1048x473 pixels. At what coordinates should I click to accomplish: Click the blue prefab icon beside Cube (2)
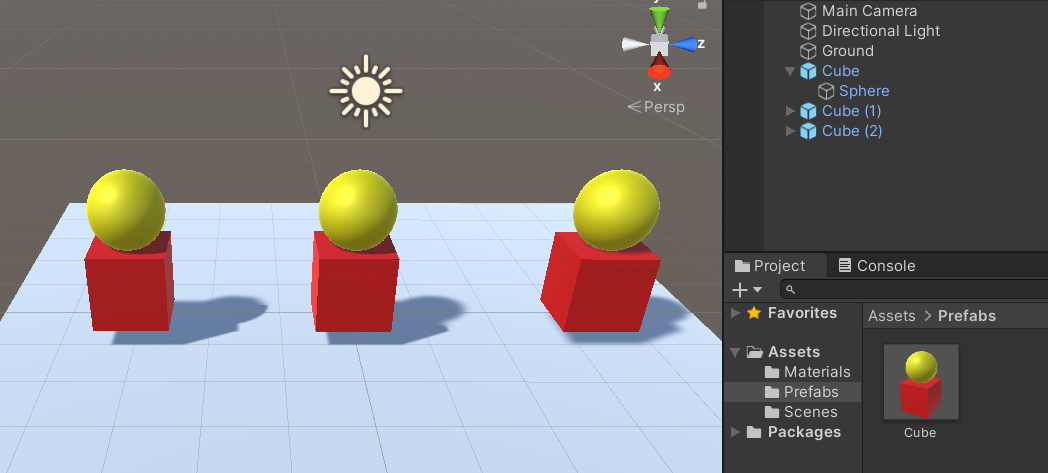pyautogui.click(x=808, y=131)
